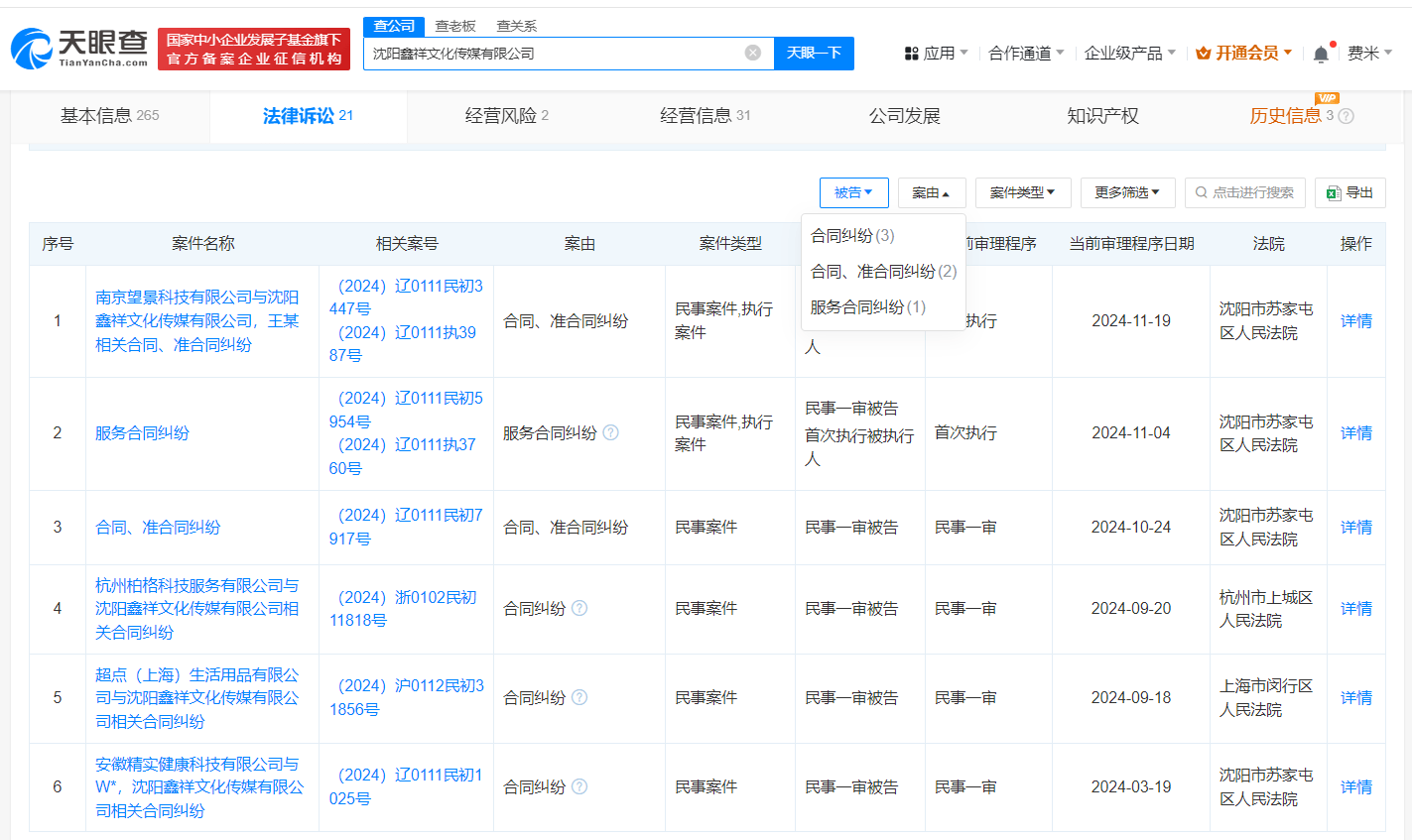This screenshot has width=1412, height=840.
Task: Open case number (2024)浙0102民初11818号
Action: [x=403, y=608]
